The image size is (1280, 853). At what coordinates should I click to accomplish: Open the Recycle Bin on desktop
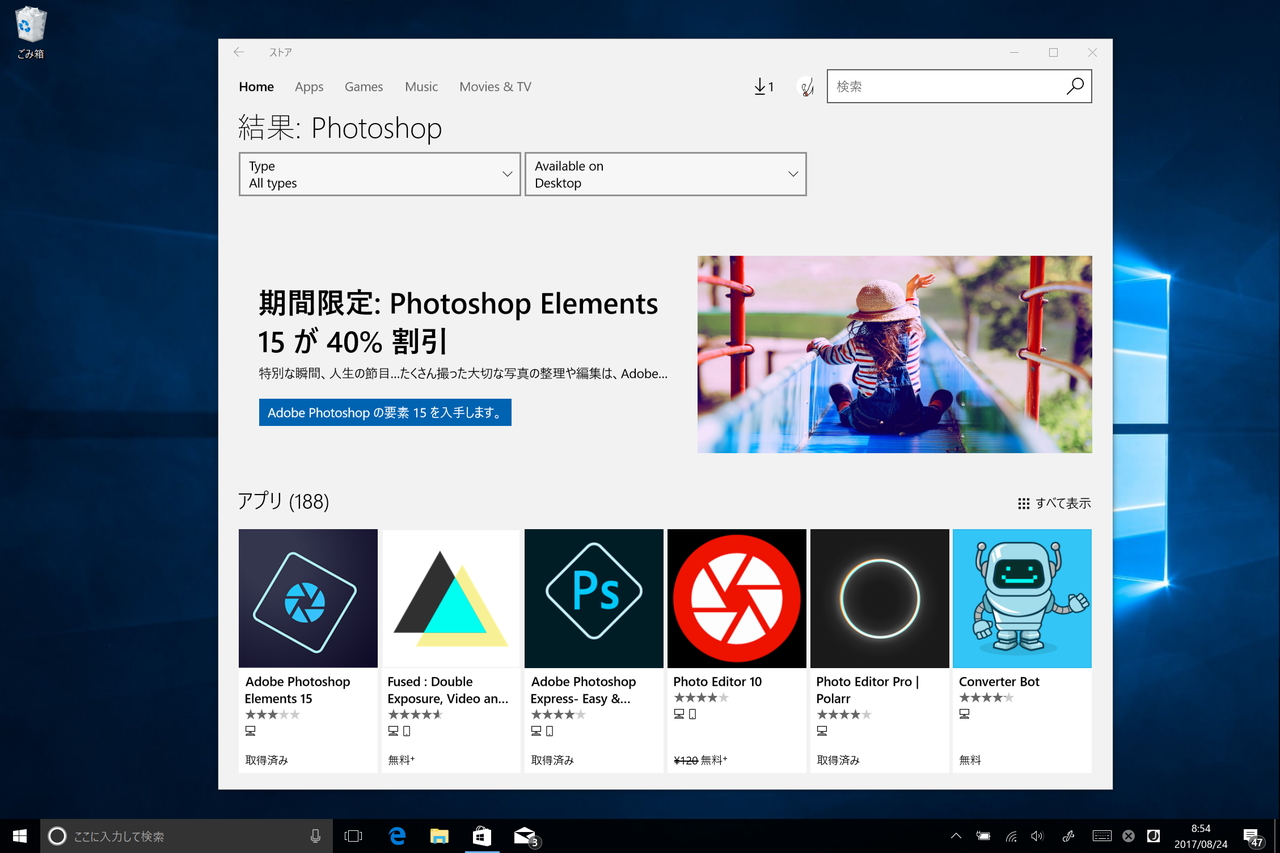31,33
